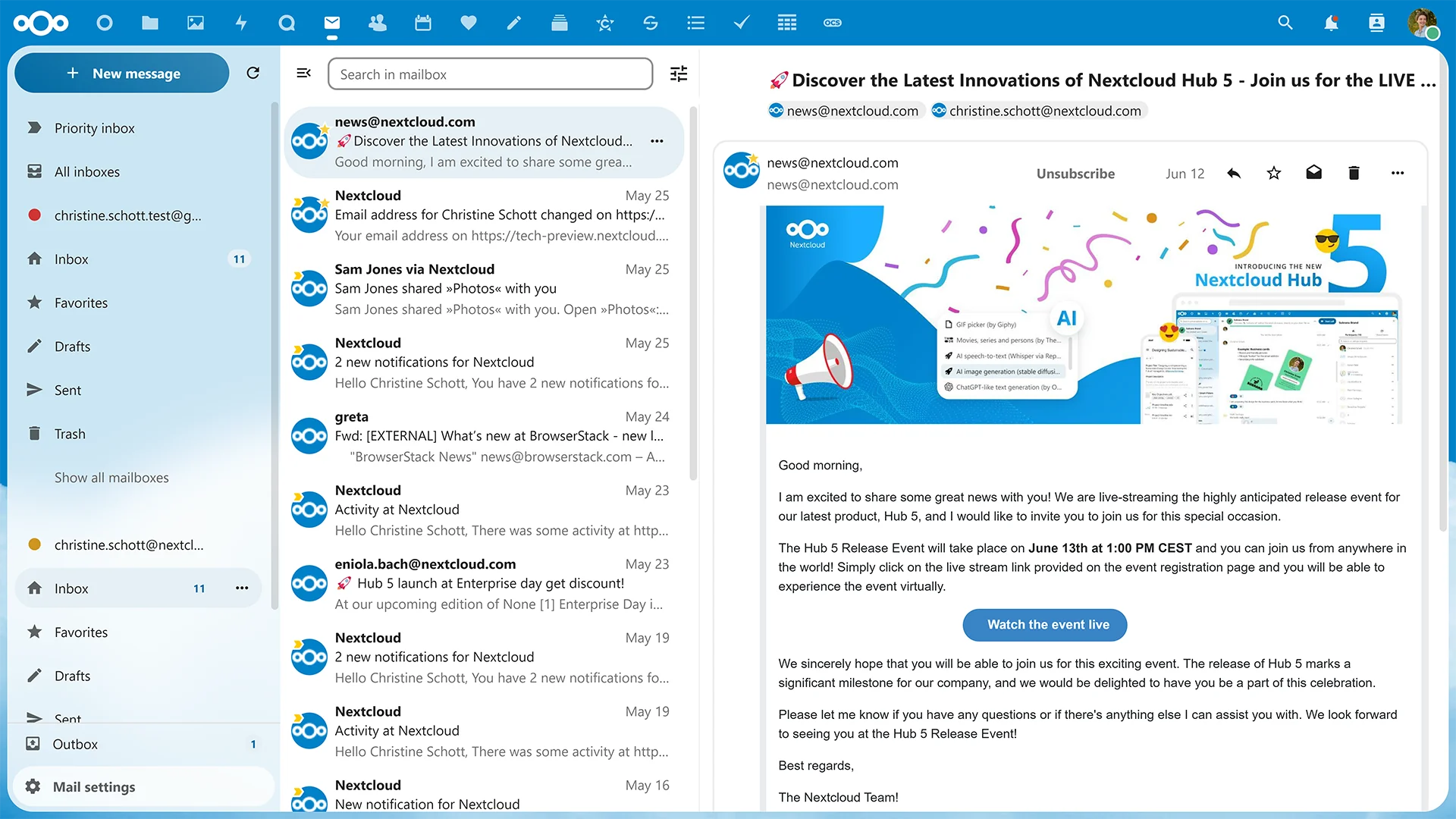The height and width of the screenshot is (819, 1456).
Task: Open Sam Jones shared Photos email
Action: click(484, 289)
